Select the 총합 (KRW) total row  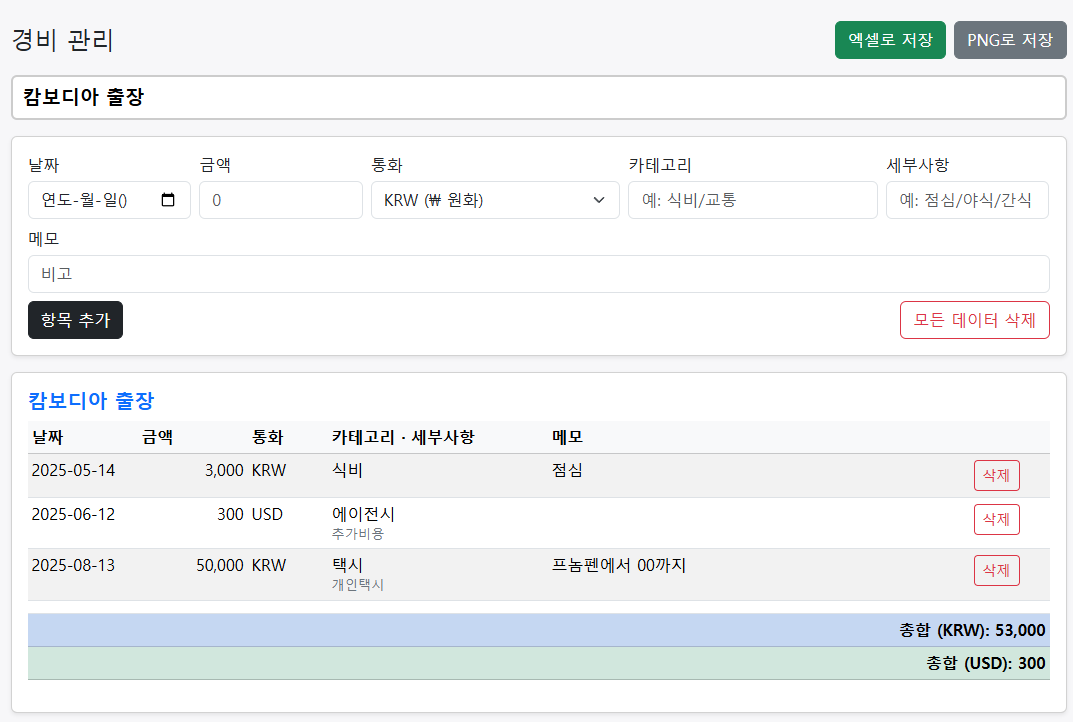coord(537,630)
